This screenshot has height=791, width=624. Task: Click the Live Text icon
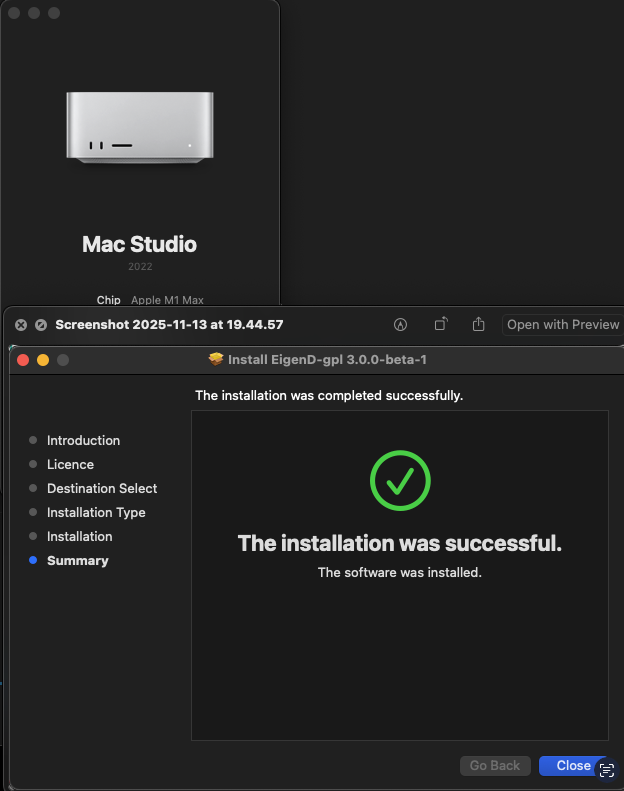coord(606,769)
